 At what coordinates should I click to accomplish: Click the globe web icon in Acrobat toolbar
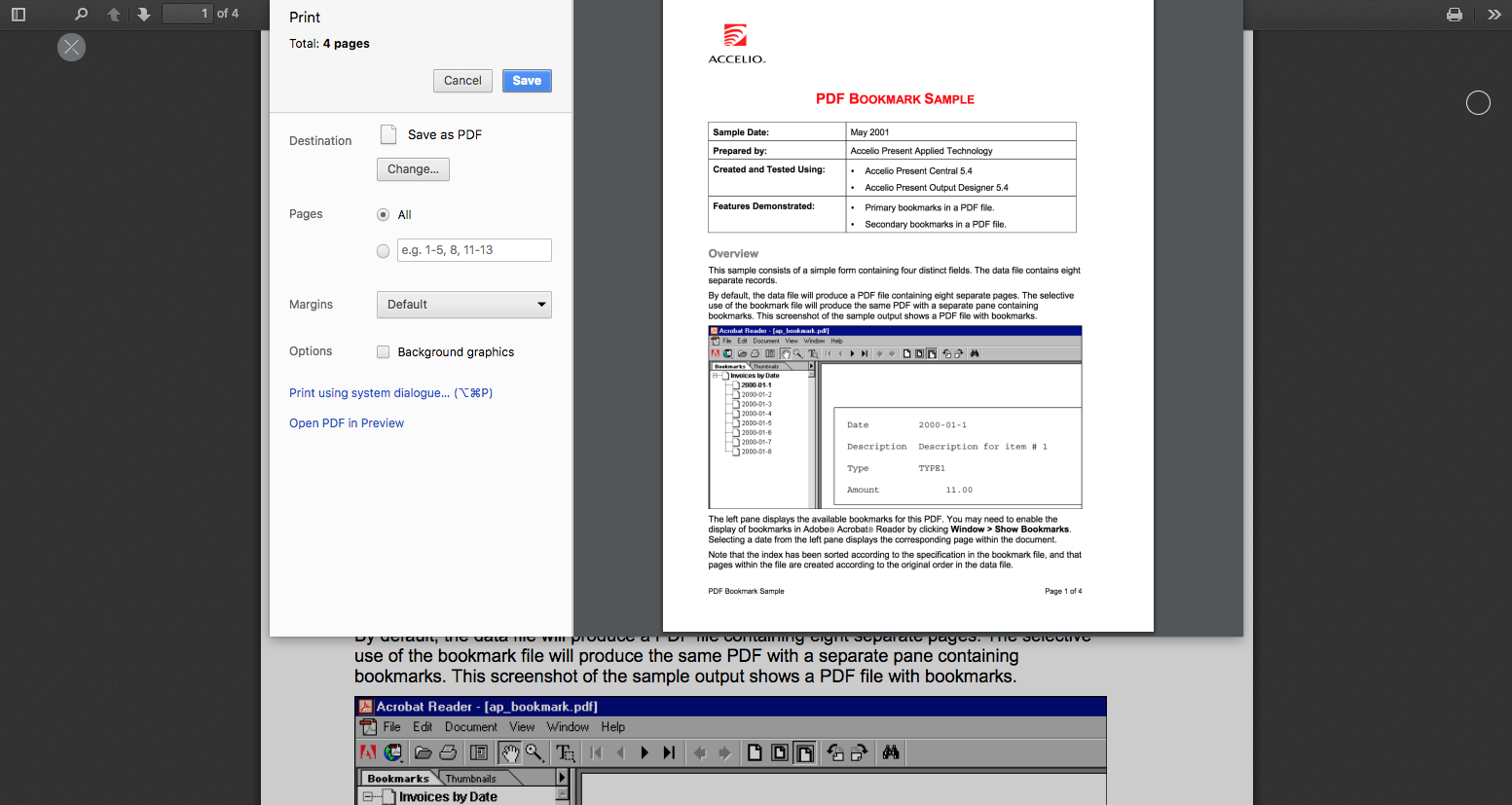393,752
